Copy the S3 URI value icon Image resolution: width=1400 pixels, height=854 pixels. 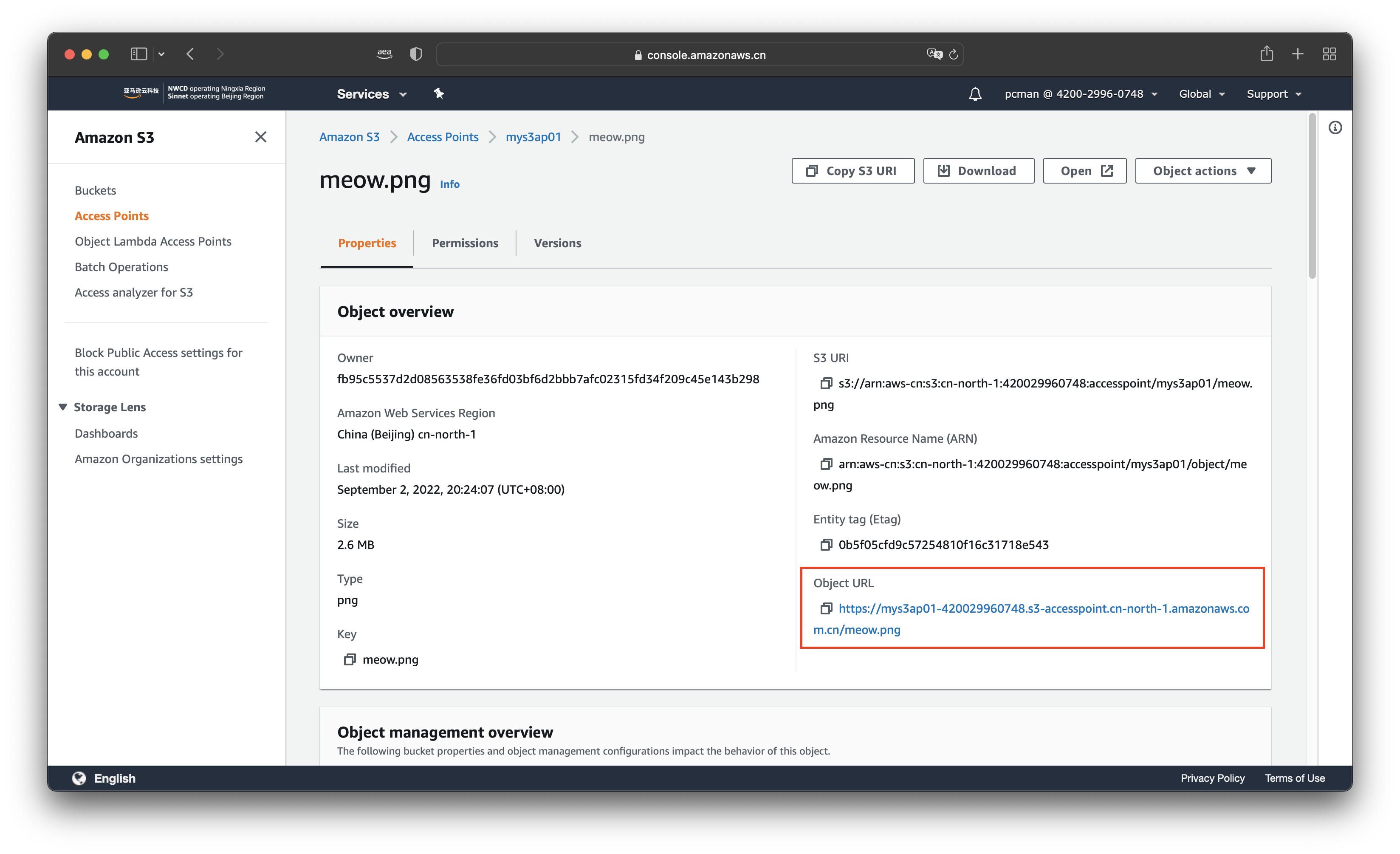click(x=826, y=384)
